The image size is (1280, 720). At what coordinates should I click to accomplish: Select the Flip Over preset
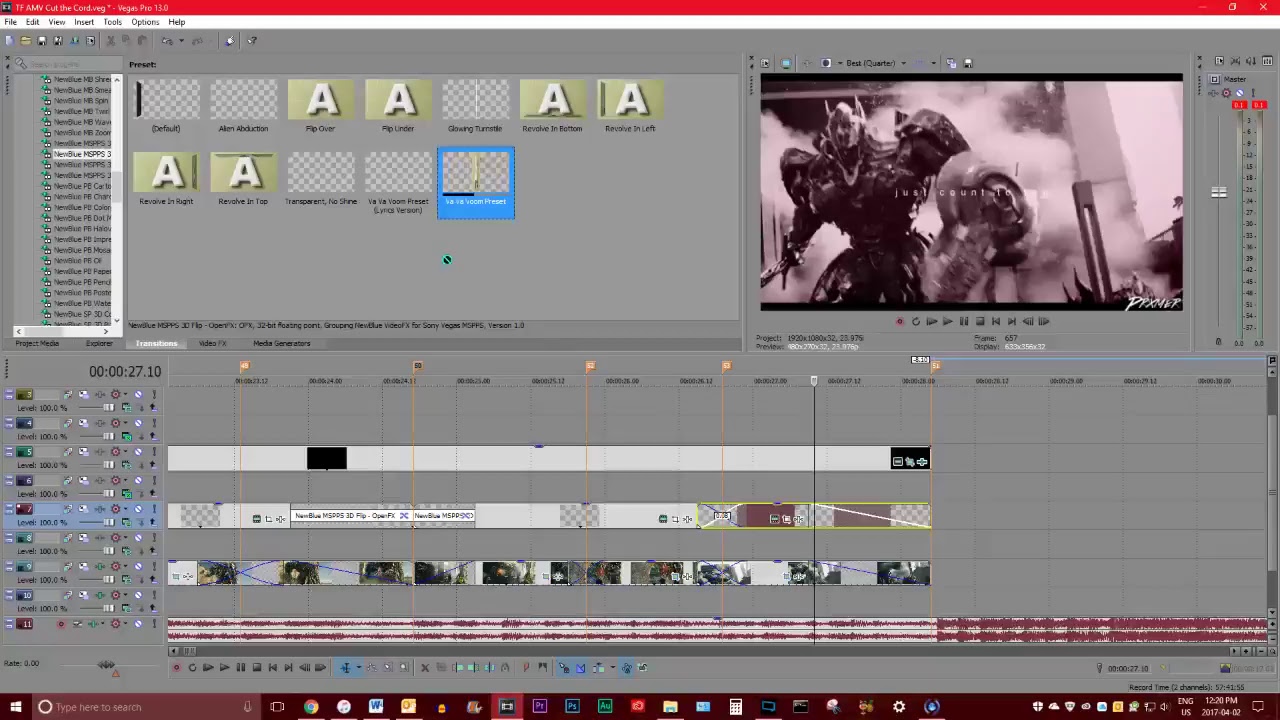(320, 107)
